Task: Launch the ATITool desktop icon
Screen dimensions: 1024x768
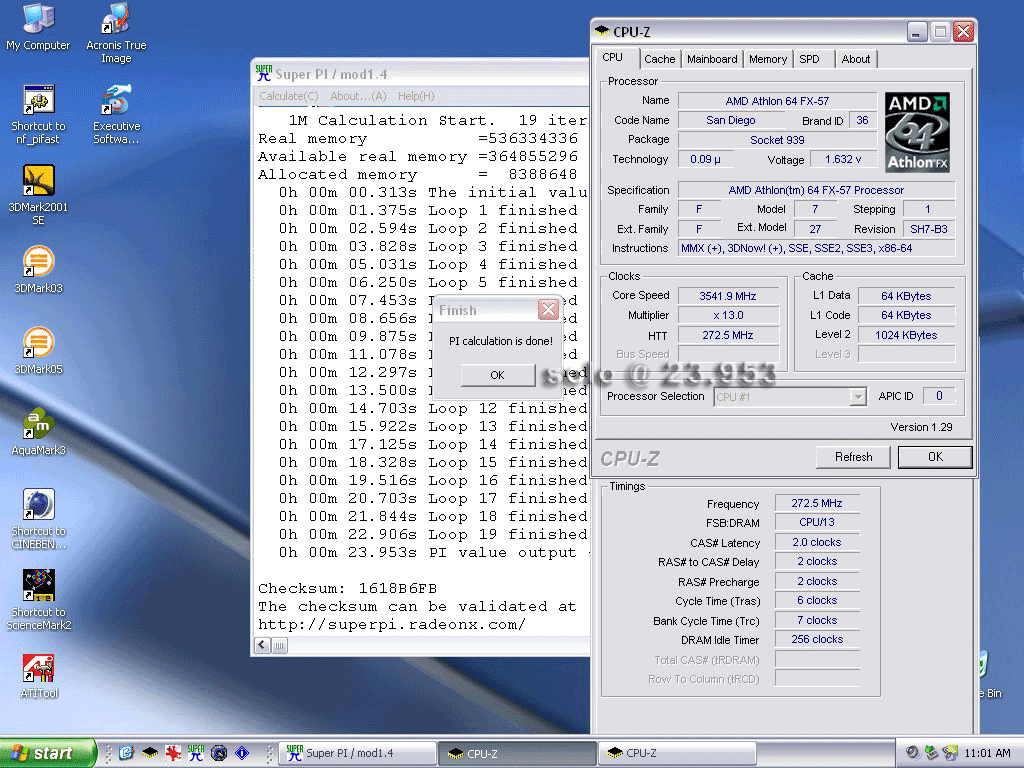Action: pyautogui.click(x=38, y=668)
